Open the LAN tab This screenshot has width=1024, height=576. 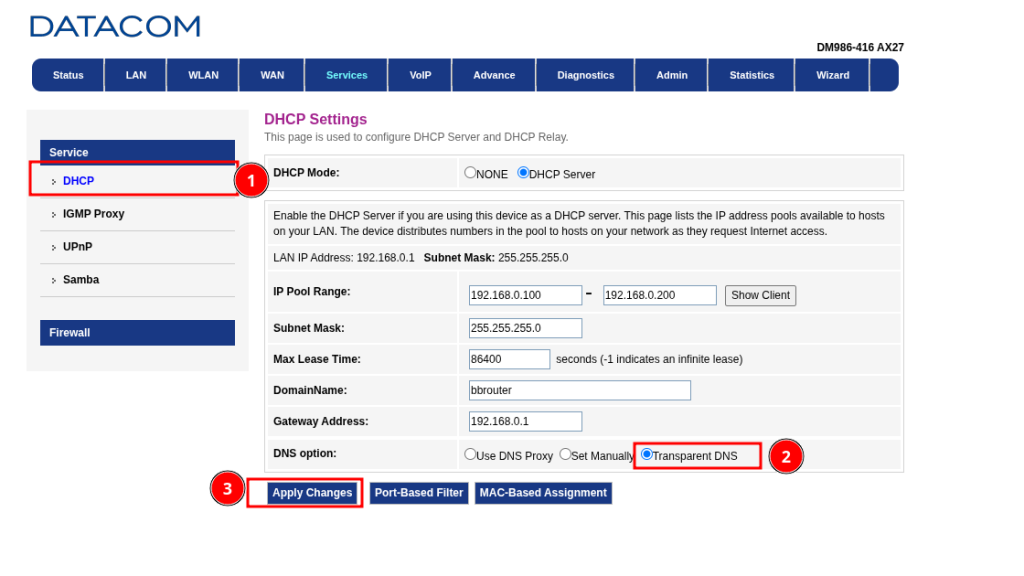136,75
